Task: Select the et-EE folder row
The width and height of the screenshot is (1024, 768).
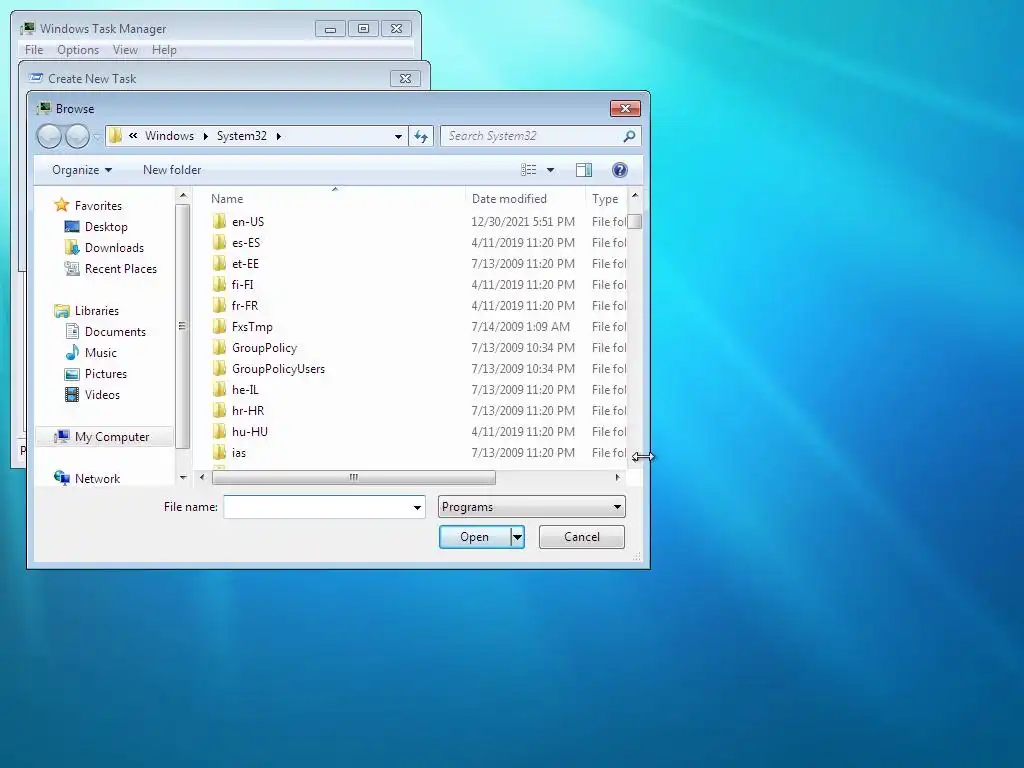Action: click(x=418, y=264)
